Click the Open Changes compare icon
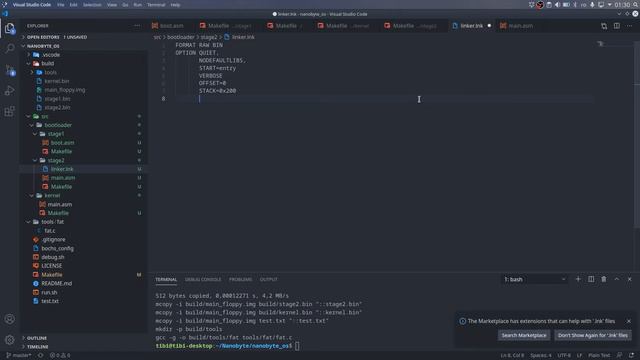This screenshot has height=360, width=640. click(x=604, y=26)
